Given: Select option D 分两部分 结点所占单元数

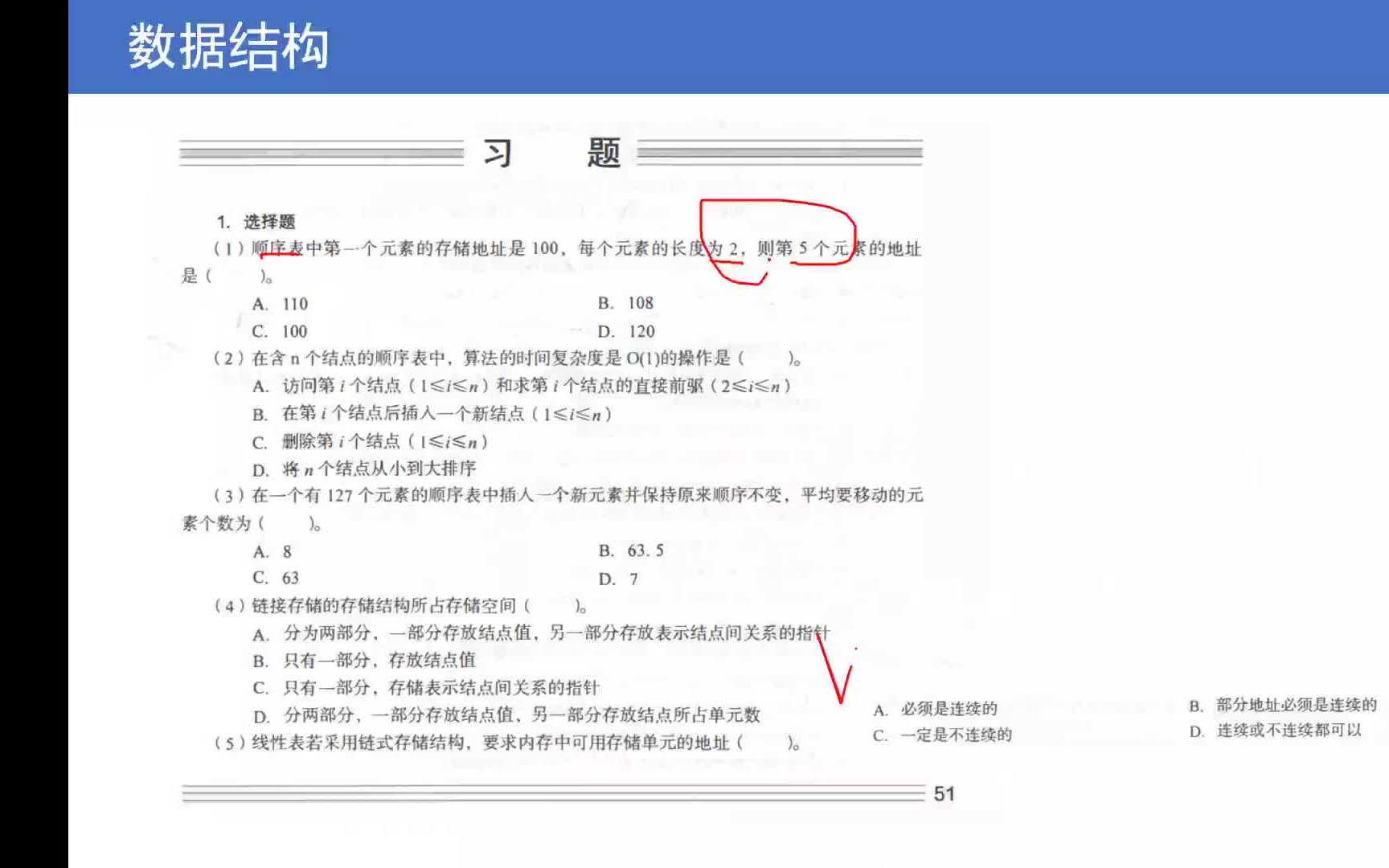Looking at the screenshot, I should click(506, 715).
